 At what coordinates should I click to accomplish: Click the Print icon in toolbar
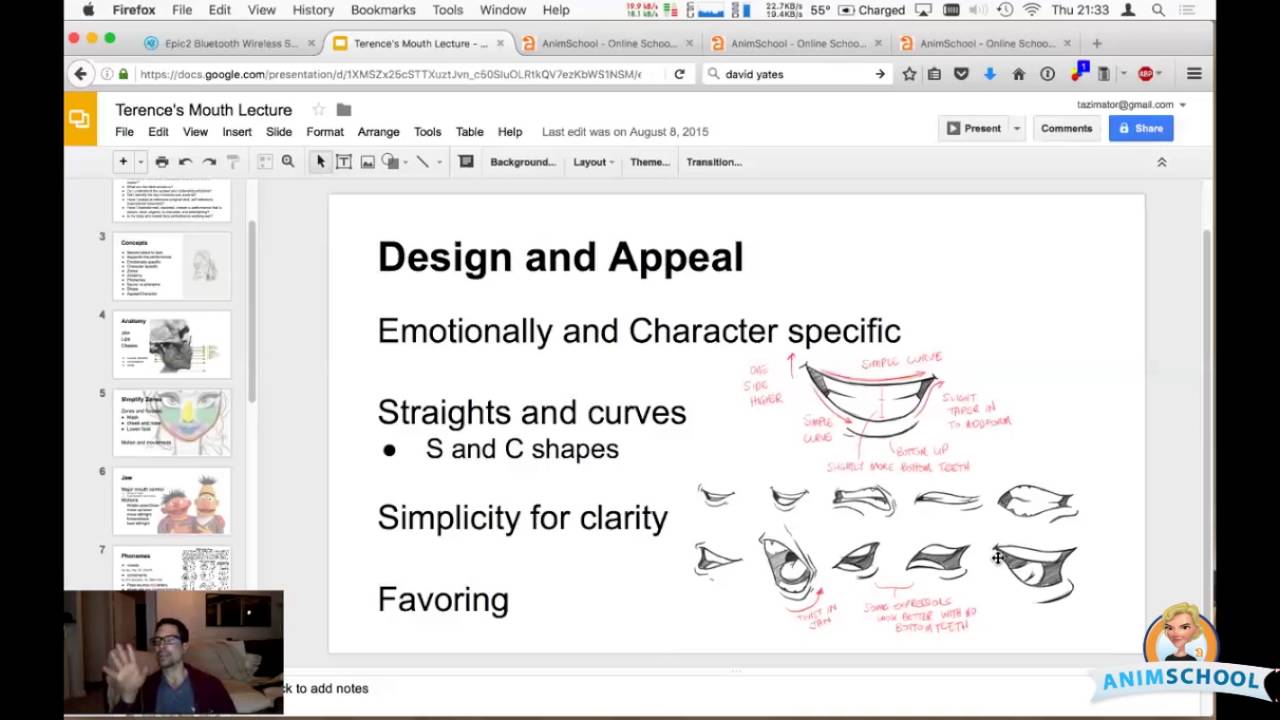tap(162, 161)
